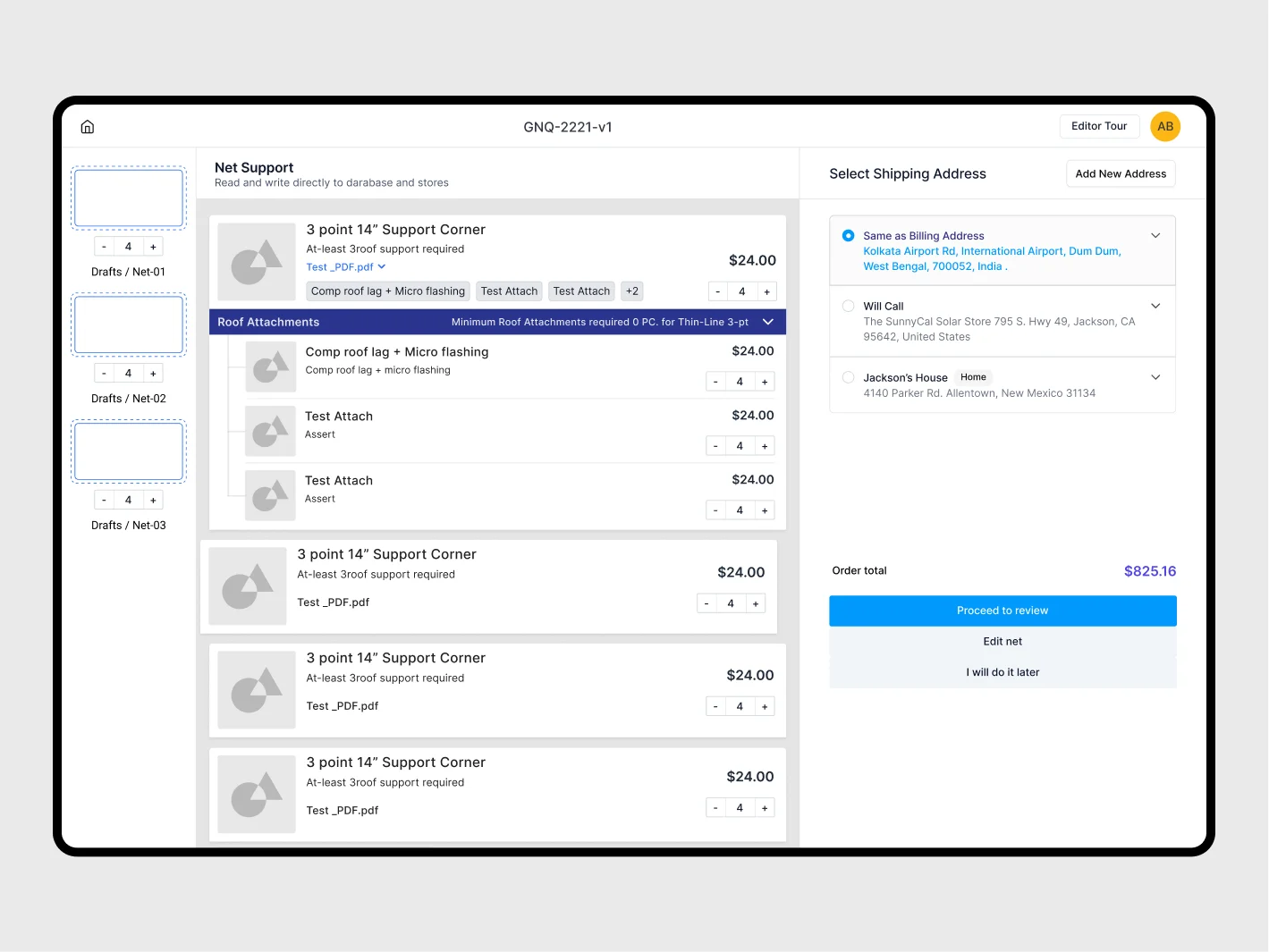1269x952 pixels.
Task: Click Add New Address button
Action: tap(1120, 174)
